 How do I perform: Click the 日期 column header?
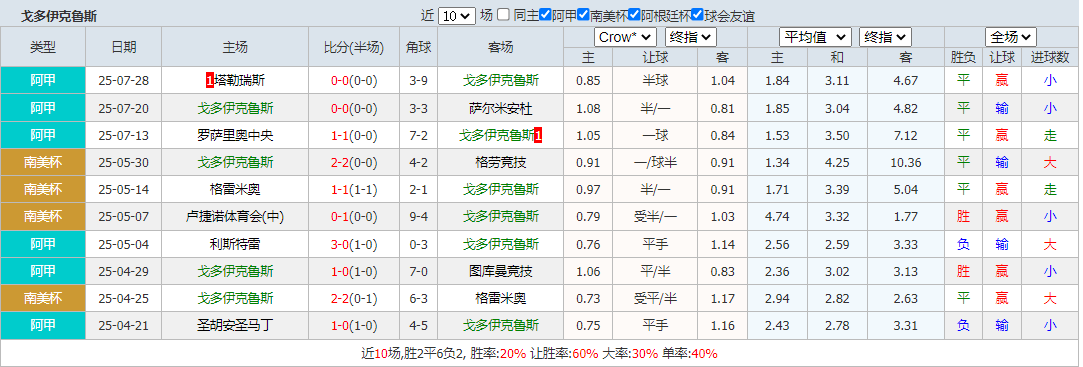(x=124, y=47)
